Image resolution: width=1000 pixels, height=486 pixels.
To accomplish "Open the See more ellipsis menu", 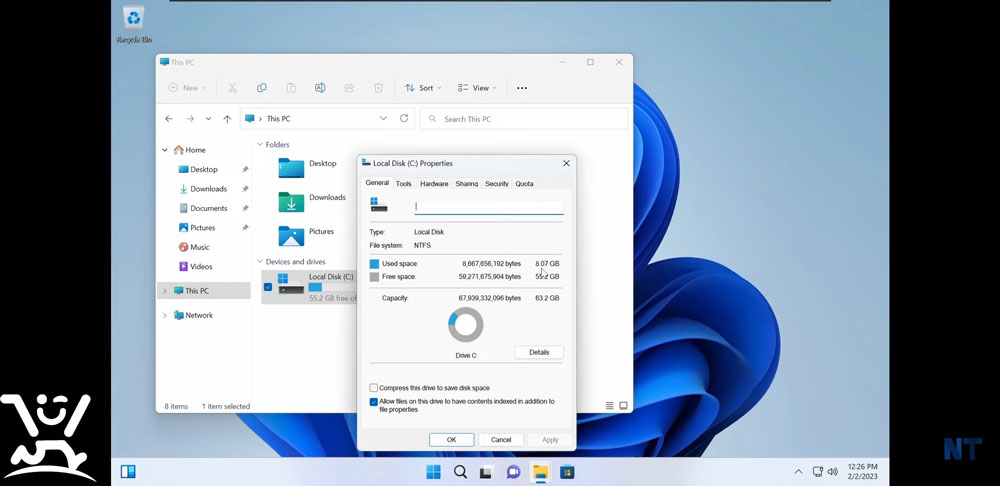I will tap(522, 88).
